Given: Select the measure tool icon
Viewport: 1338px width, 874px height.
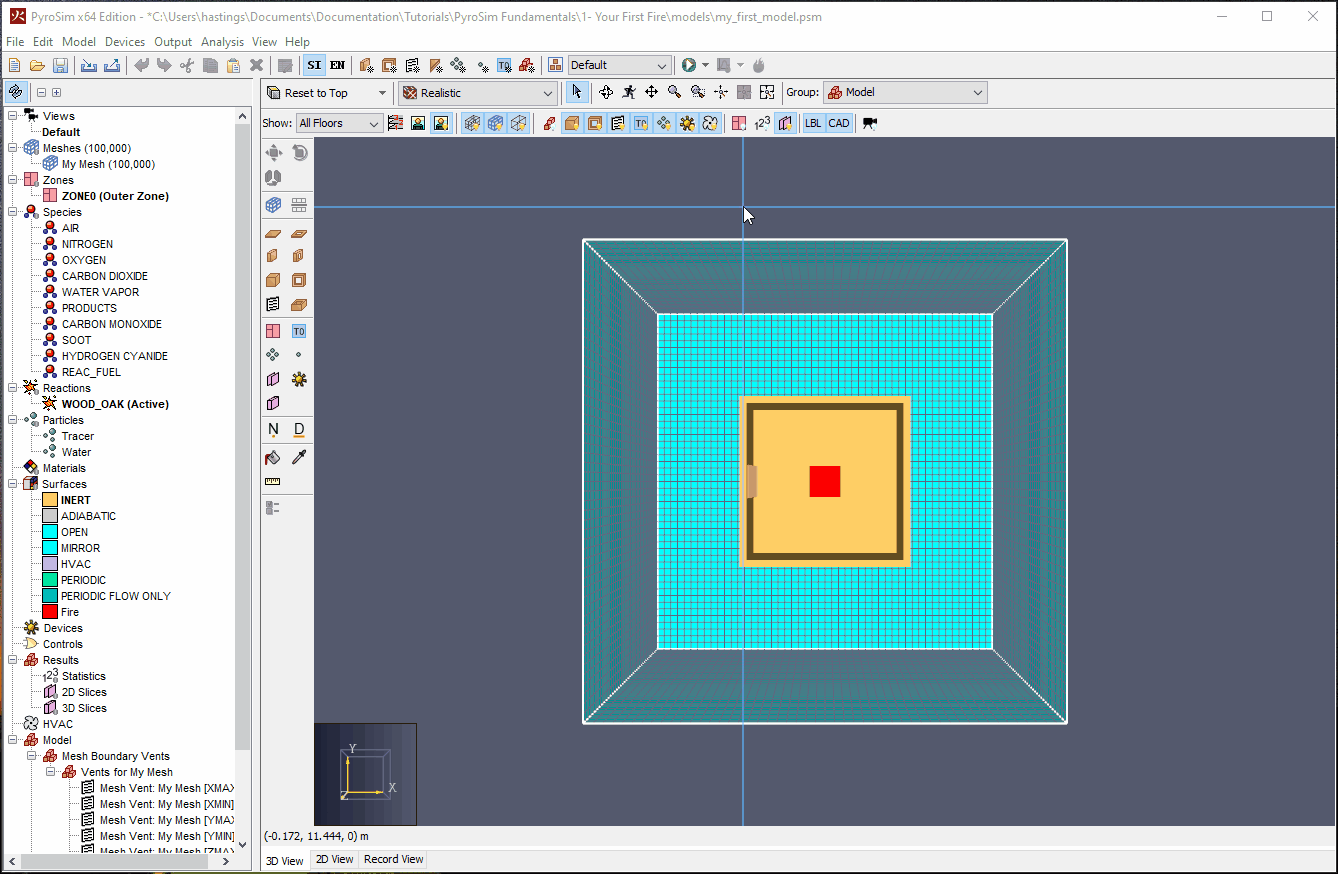Looking at the screenshot, I should (x=272, y=481).
